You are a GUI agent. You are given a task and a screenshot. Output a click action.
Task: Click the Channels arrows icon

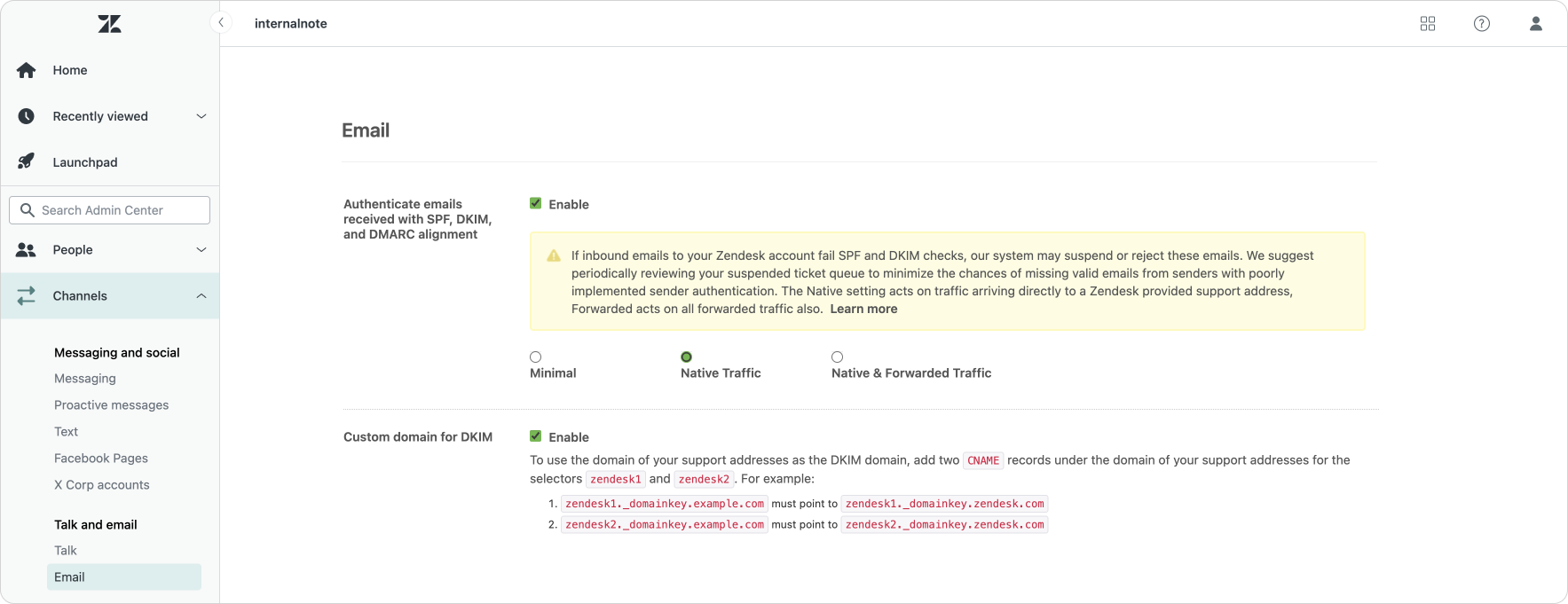[x=27, y=296]
